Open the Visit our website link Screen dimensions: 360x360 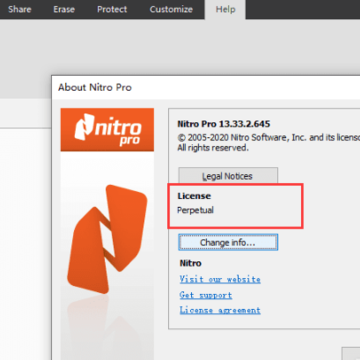[x=220, y=279]
